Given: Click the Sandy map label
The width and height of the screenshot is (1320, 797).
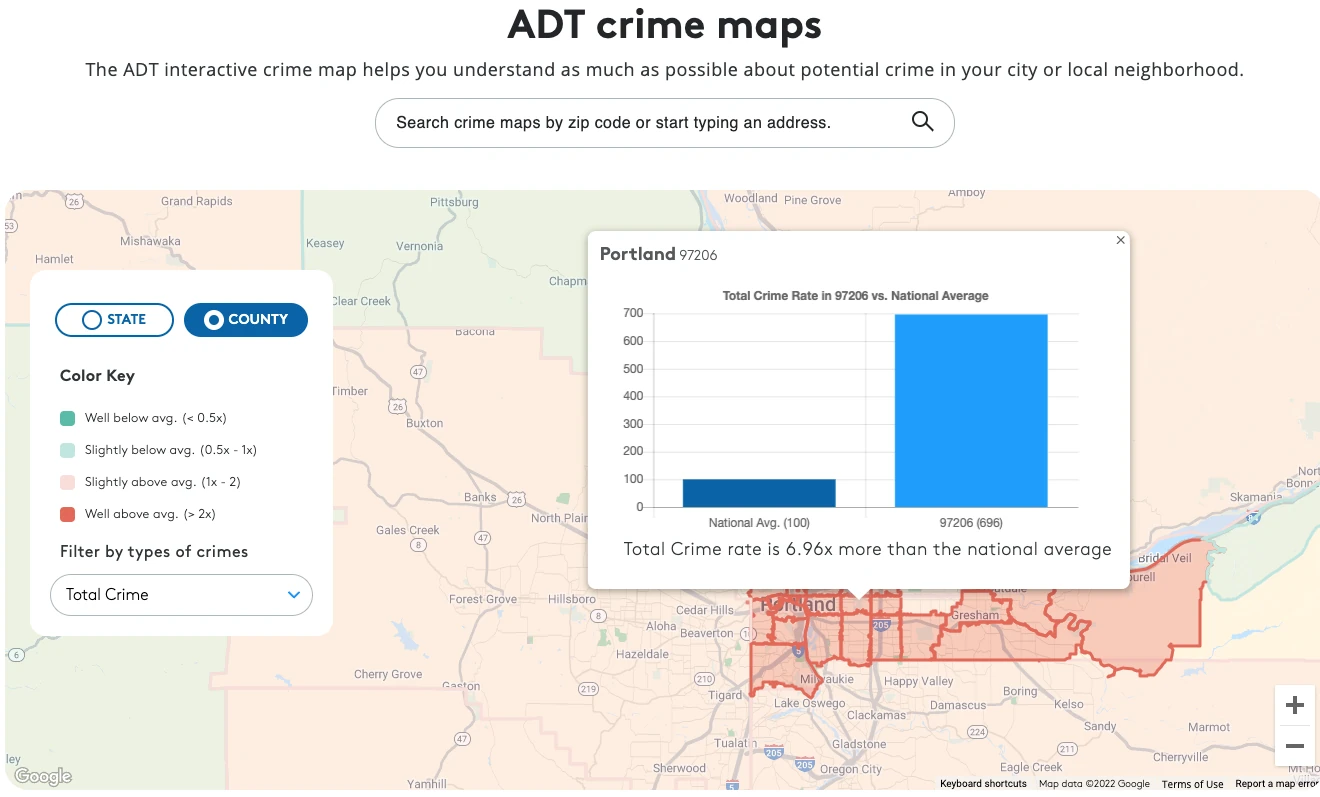Looking at the screenshot, I should (1100, 726).
